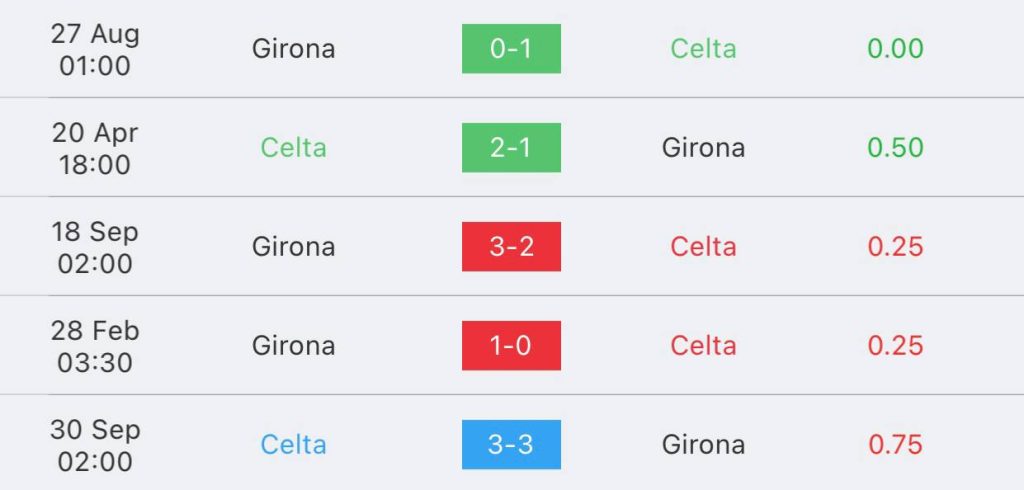Image resolution: width=1024 pixels, height=490 pixels.
Task: Select red Celta in the 28 Feb match
Action: coord(703,346)
